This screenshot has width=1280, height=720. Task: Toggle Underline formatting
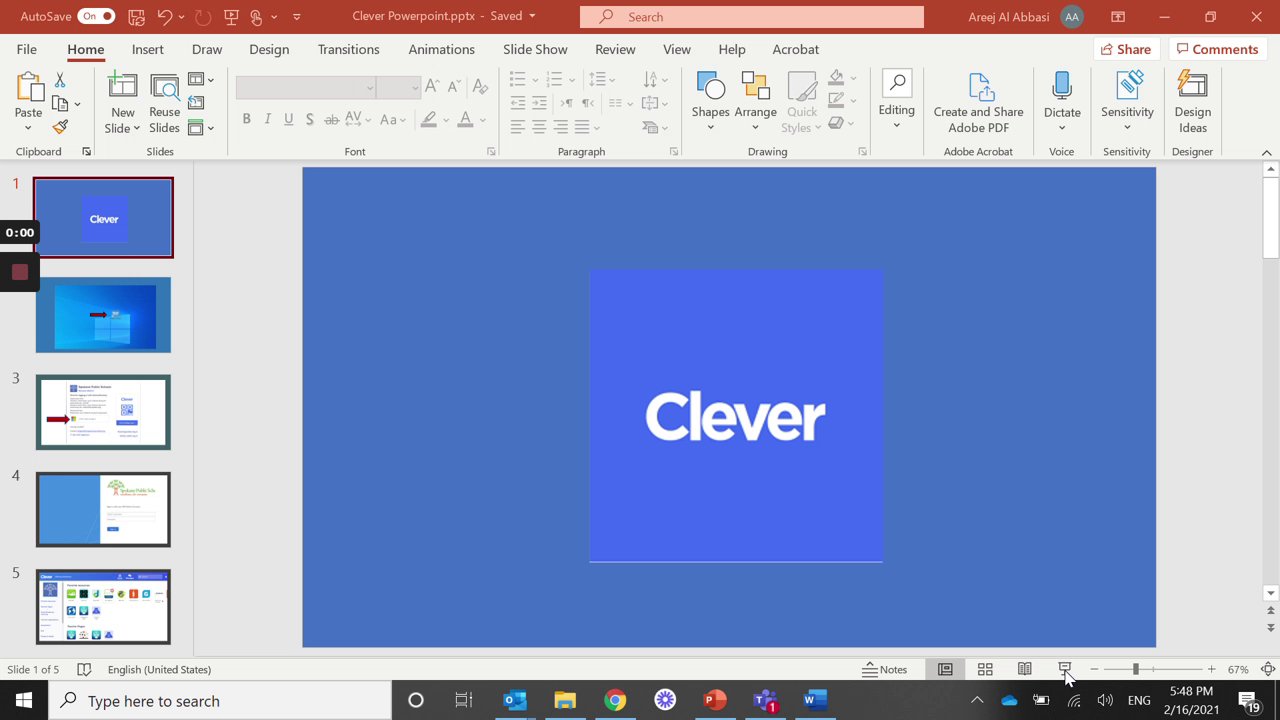[x=289, y=120]
